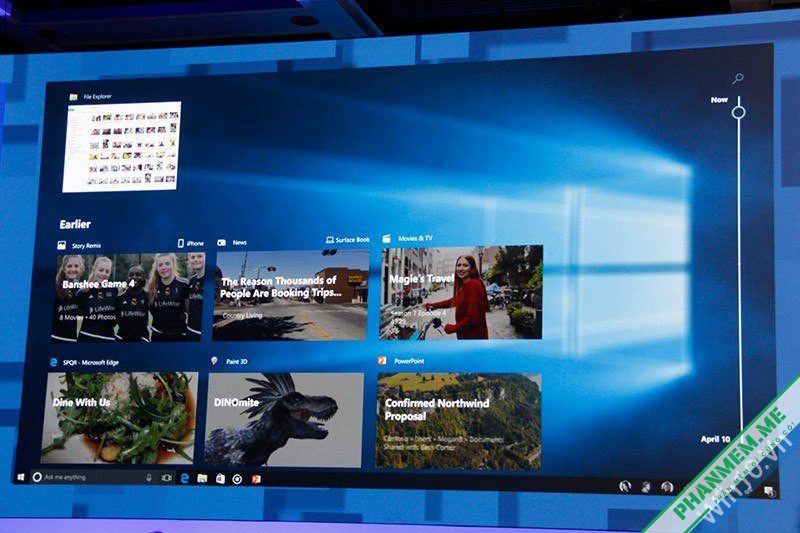The width and height of the screenshot is (800, 533).
Task: Click the Cortana circle icon
Action: pos(37,477)
